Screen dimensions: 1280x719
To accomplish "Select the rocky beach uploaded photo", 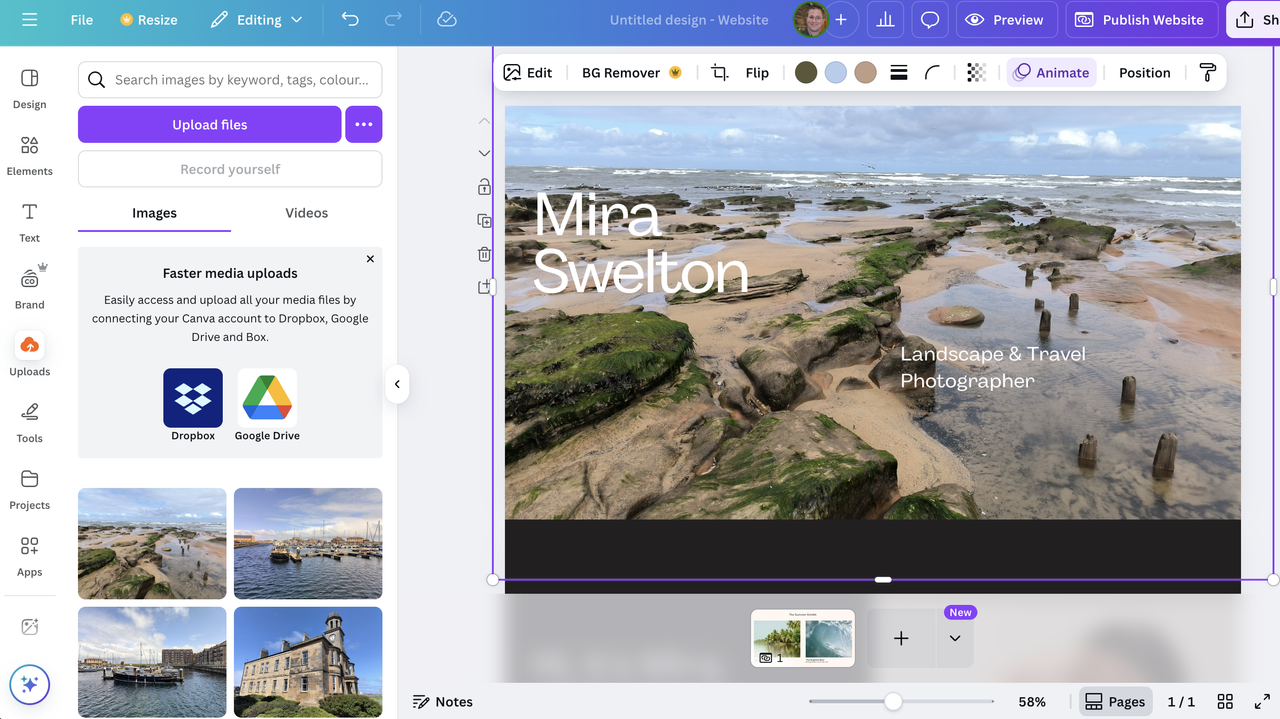I will [x=152, y=544].
